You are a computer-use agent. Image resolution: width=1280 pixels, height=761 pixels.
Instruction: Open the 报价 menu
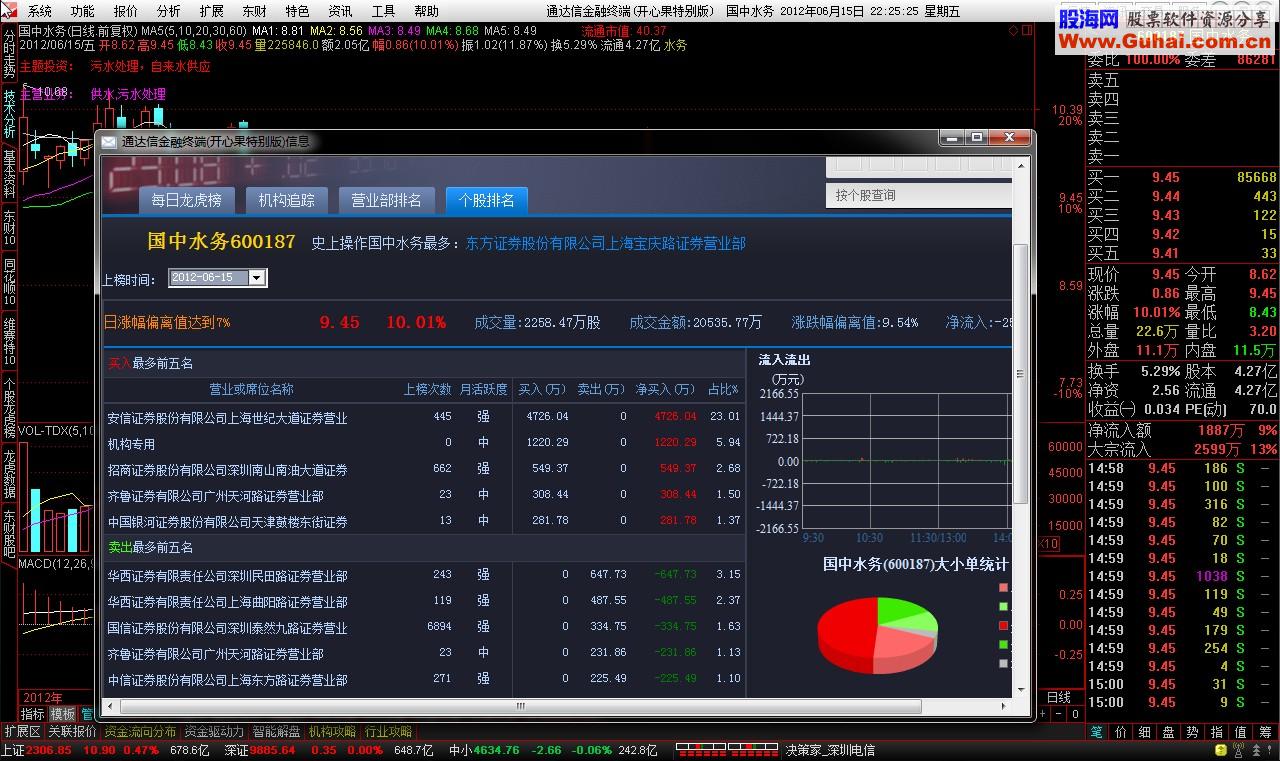tap(126, 11)
